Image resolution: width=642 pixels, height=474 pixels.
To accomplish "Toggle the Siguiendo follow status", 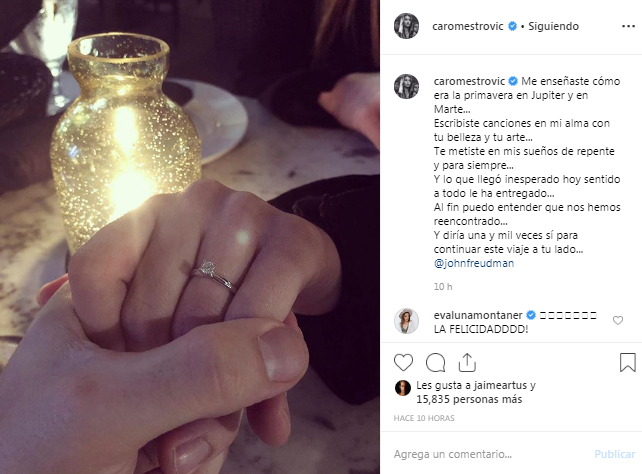I will (x=553, y=26).
